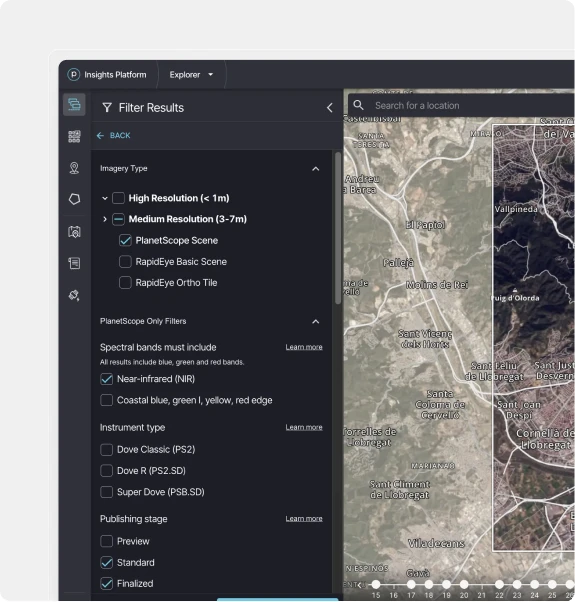Open Learn more for Instrument type
Viewport: 575px width, 602px height.
pyautogui.click(x=304, y=427)
